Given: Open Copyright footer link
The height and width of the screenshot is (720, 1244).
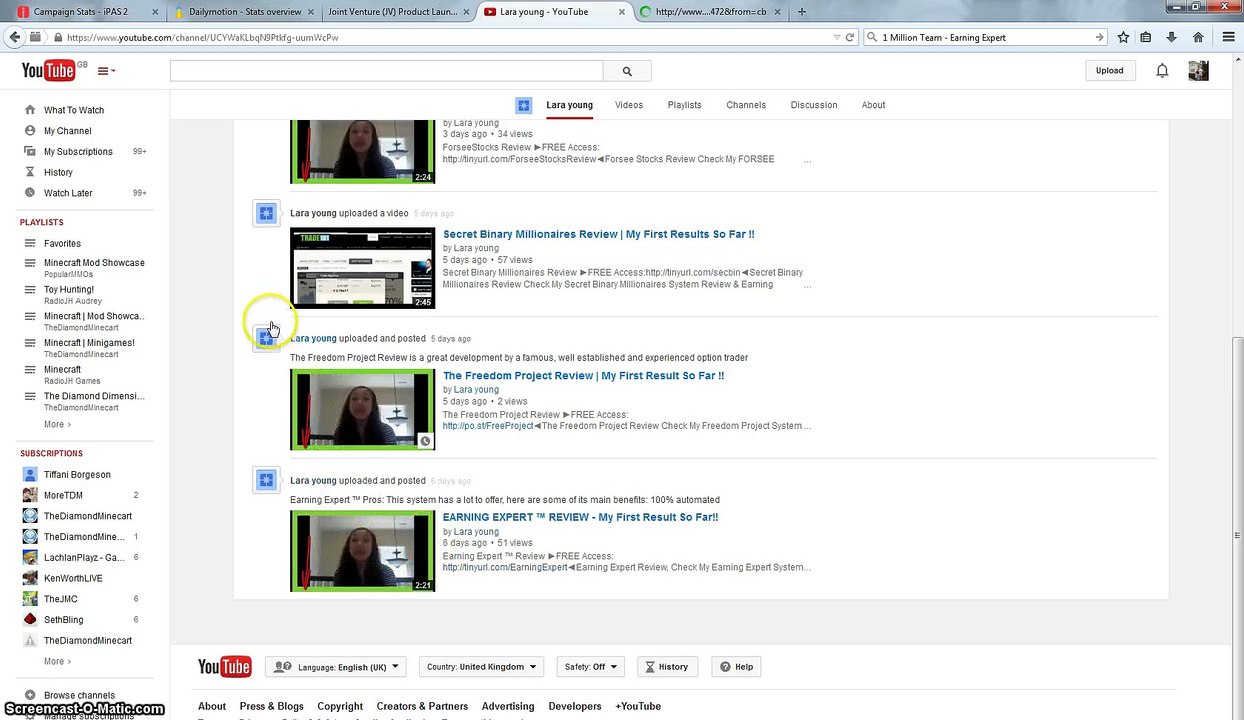Looking at the screenshot, I should click(x=340, y=706).
